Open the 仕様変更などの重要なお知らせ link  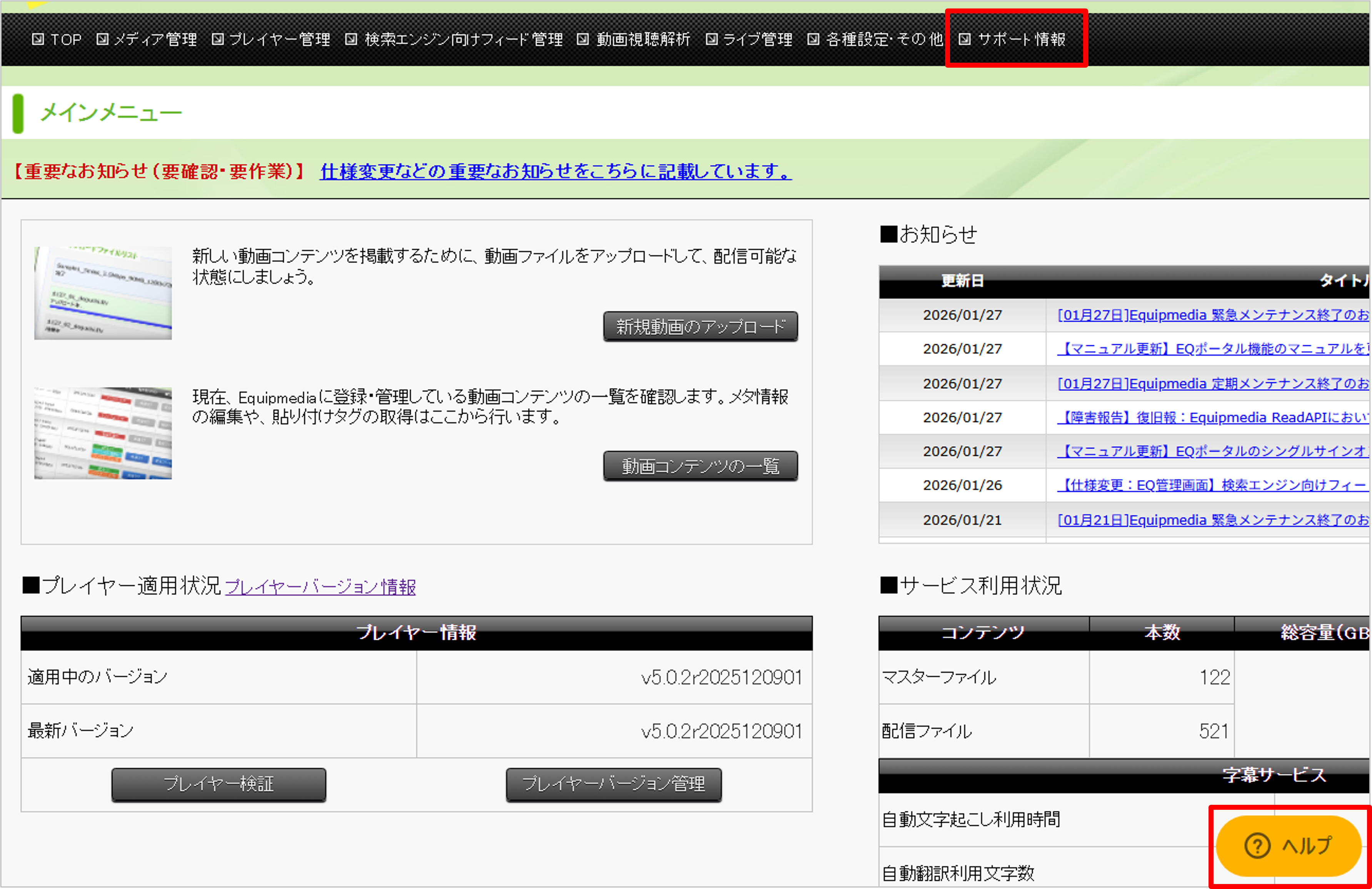(556, 171)
